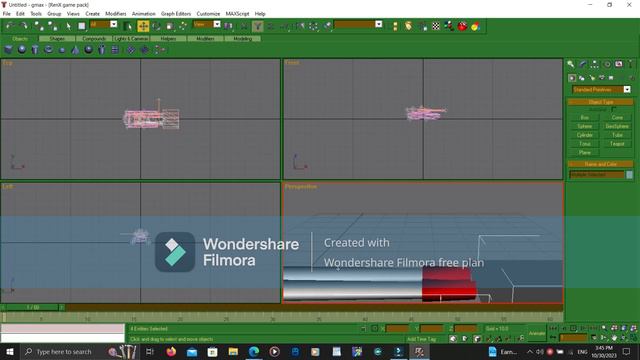Click the Tube object type button

[617, 135]
